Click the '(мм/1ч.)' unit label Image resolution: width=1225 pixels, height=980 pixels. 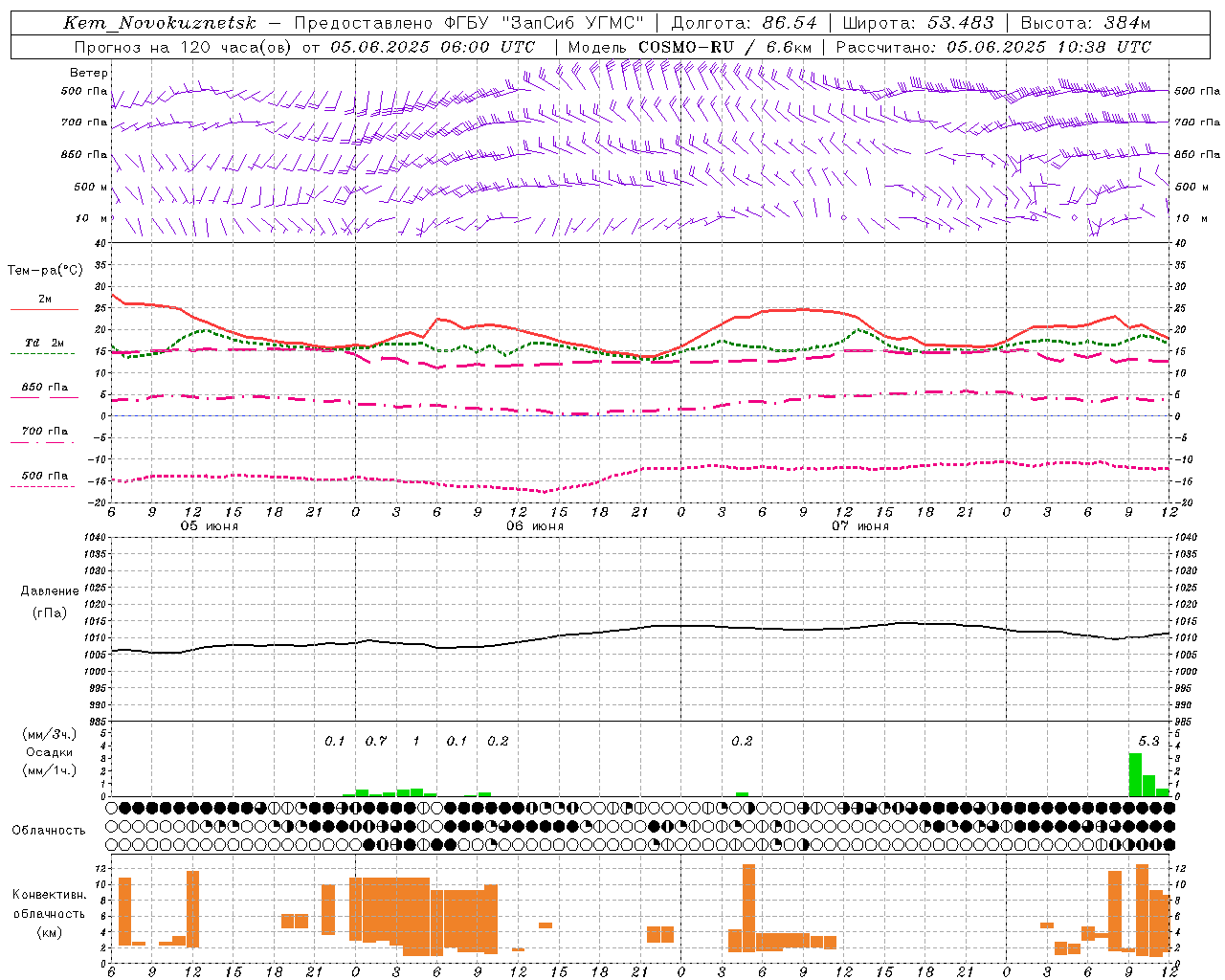(x=50, y=770)
